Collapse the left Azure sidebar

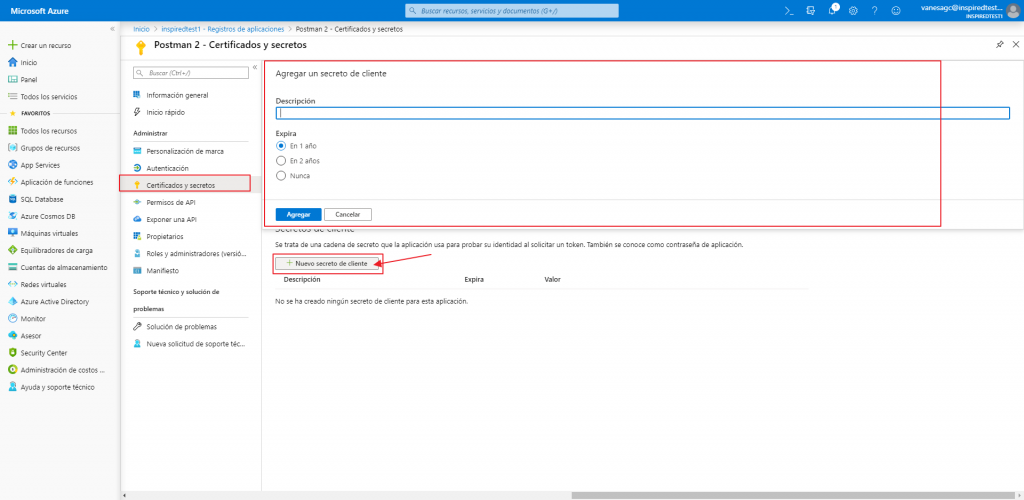click(112, 28)
